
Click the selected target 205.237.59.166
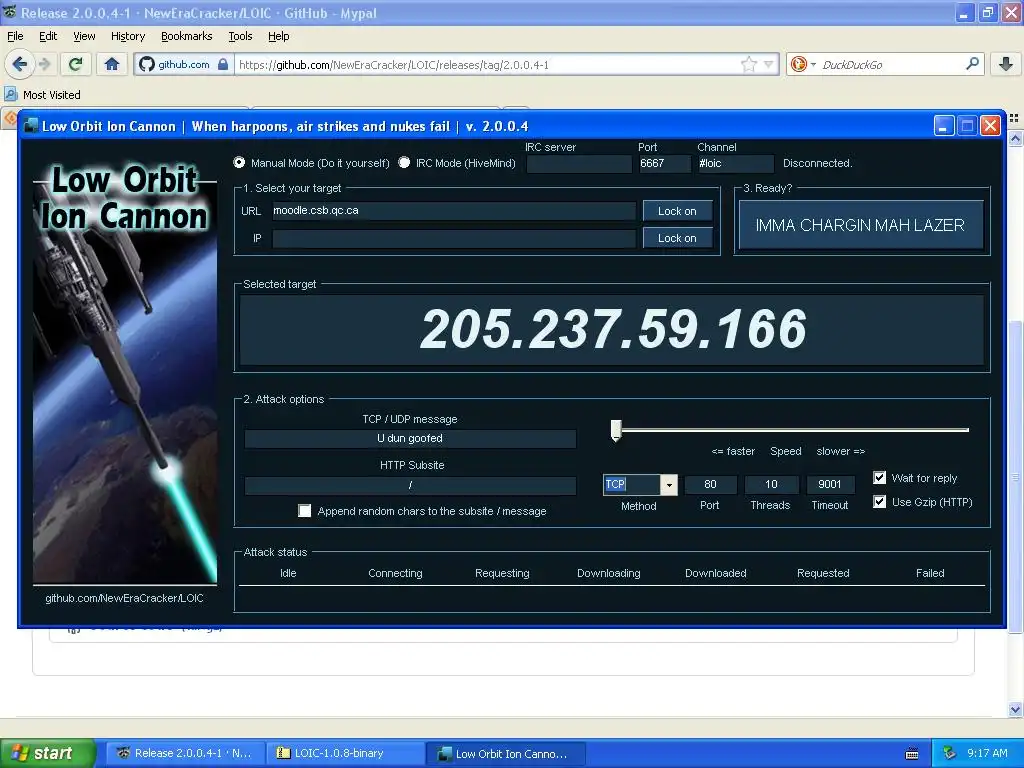pyautogui.click(x=613, y=328)
